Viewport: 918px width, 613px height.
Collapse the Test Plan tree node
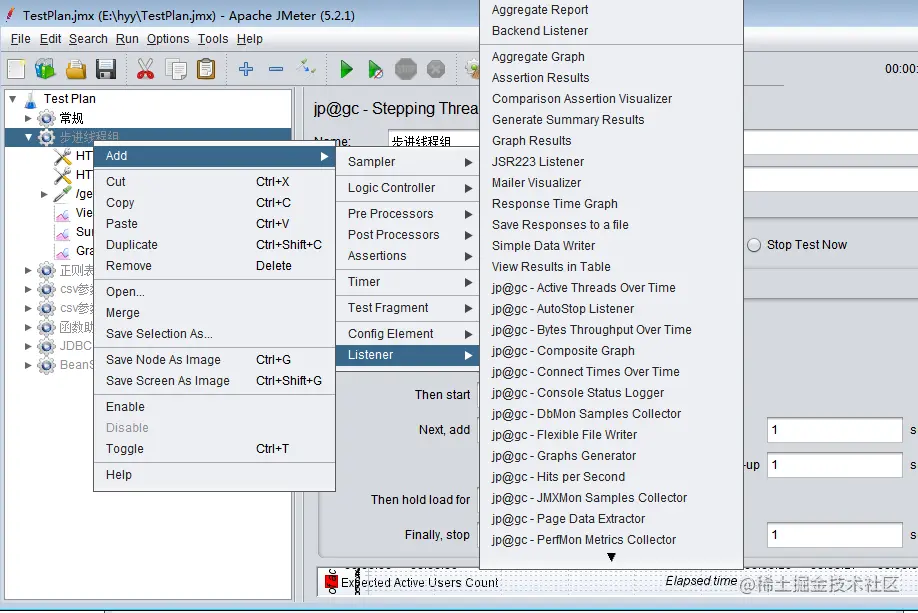click(12, 99)
